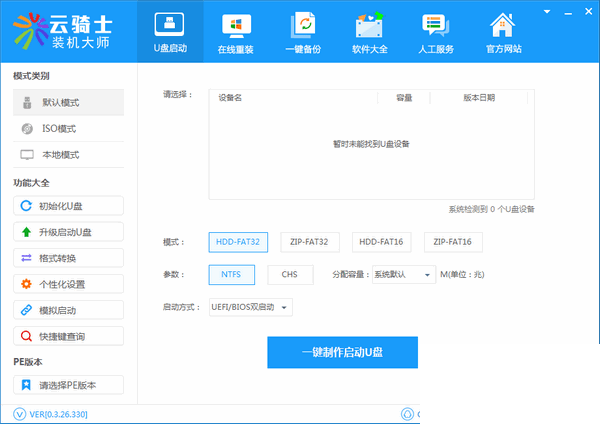Click the red magnifier for 快捷键查询
Viewport: 600px width, 424px height.
(26, 336)
